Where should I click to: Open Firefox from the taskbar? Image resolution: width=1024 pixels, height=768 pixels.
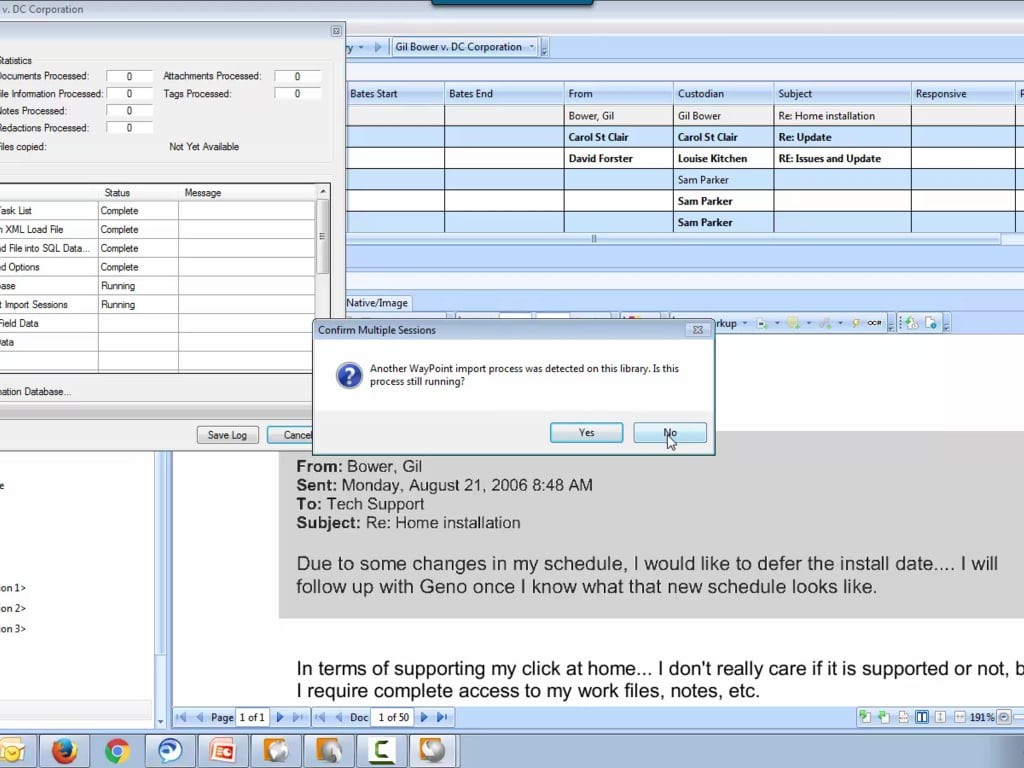pyautogui.click(x=65, y=751)
